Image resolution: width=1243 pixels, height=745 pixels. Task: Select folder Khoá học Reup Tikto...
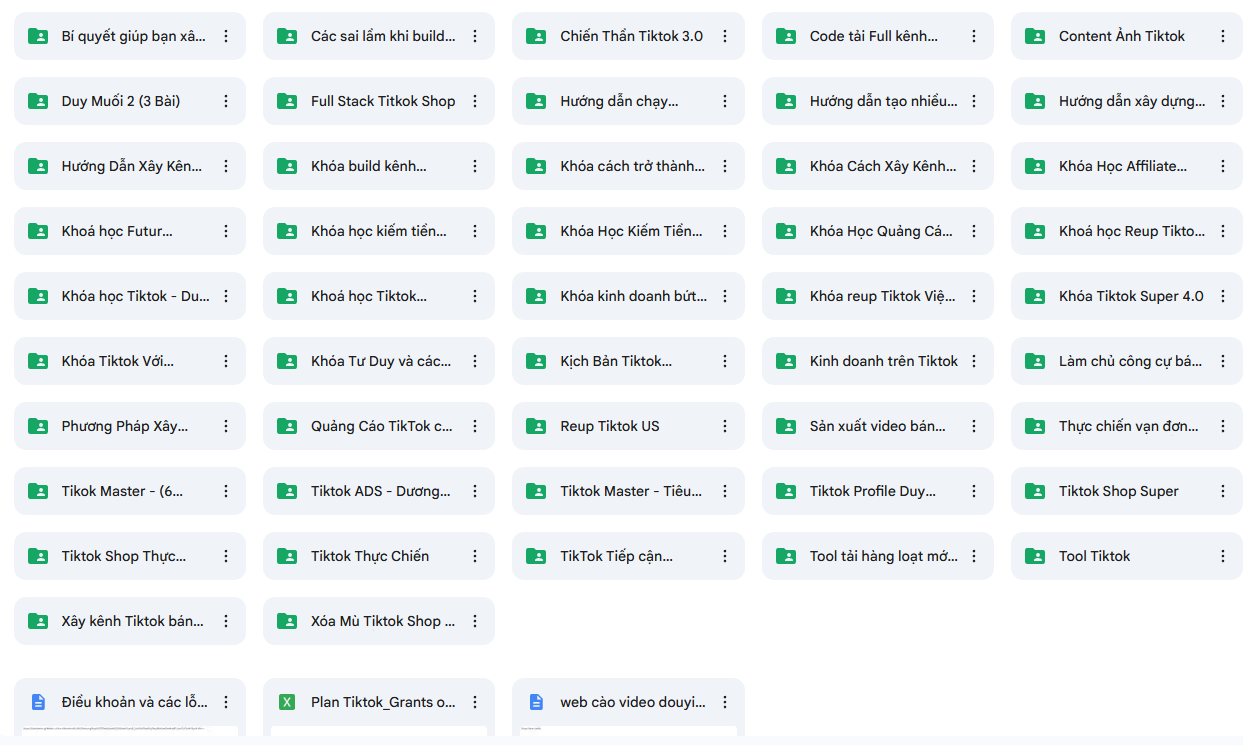click(1127, 231)
